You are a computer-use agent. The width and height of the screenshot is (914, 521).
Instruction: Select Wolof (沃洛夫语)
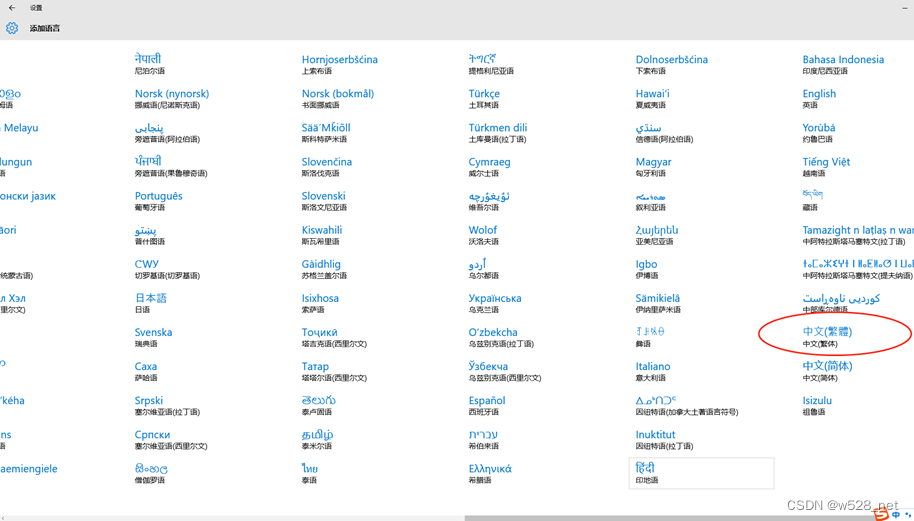pos(483,235)
